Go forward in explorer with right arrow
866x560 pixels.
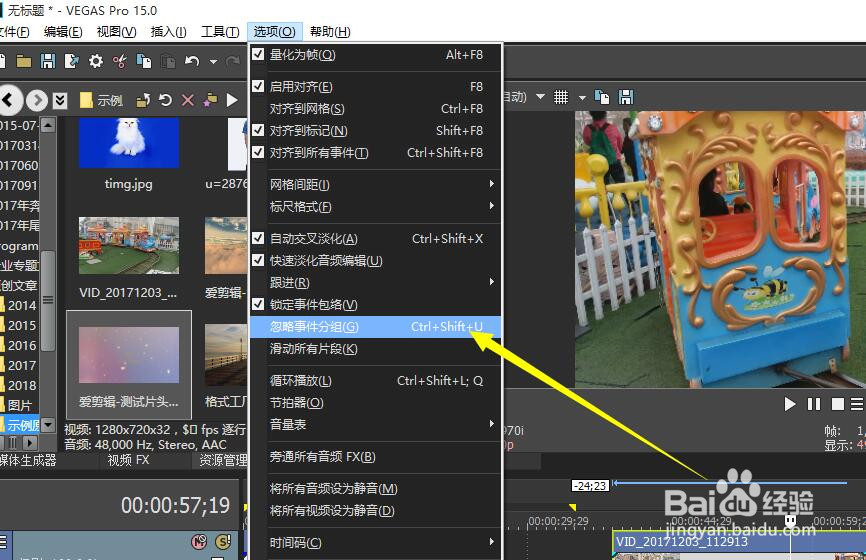pos(37,101)
